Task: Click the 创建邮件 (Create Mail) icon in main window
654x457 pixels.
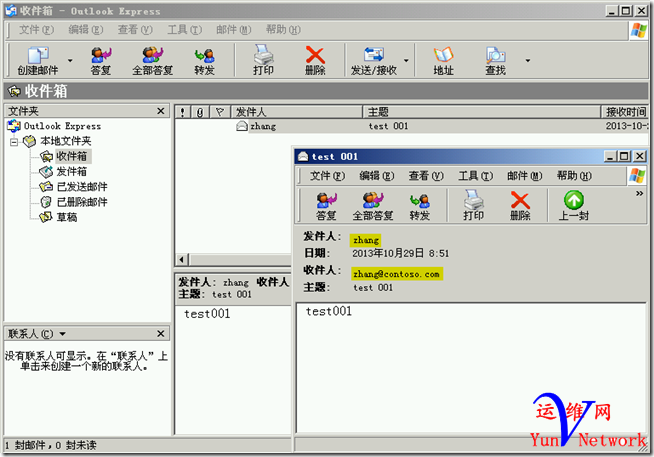Action: [x=38, y=60]
